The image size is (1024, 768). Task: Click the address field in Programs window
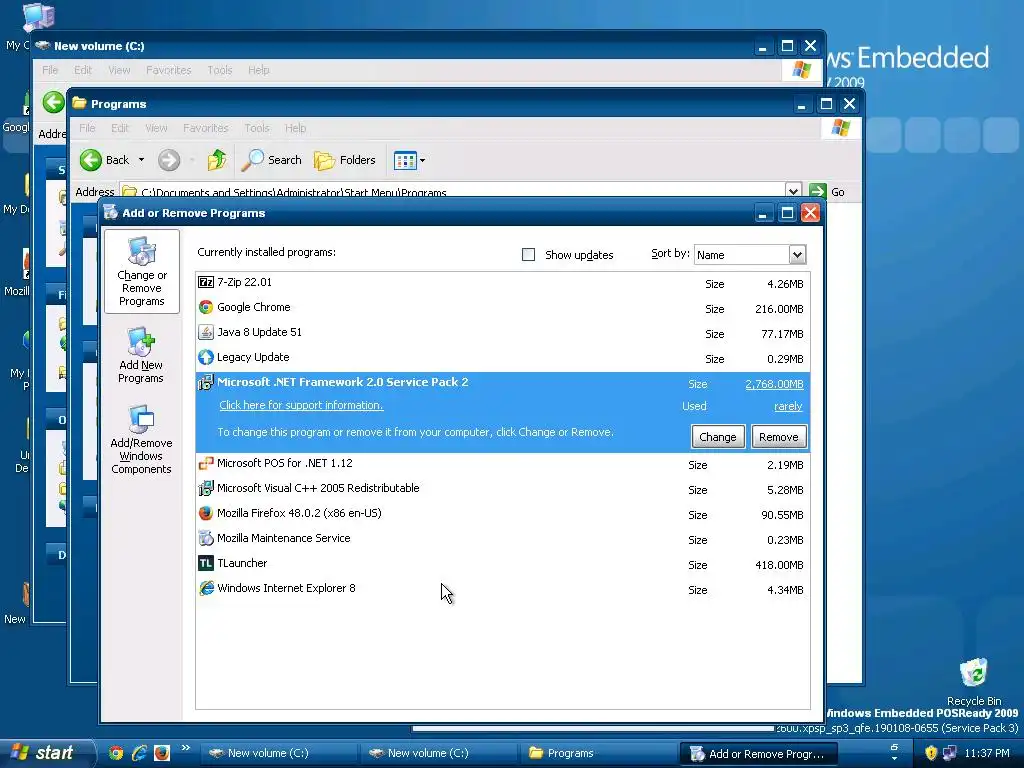point(453,192)
